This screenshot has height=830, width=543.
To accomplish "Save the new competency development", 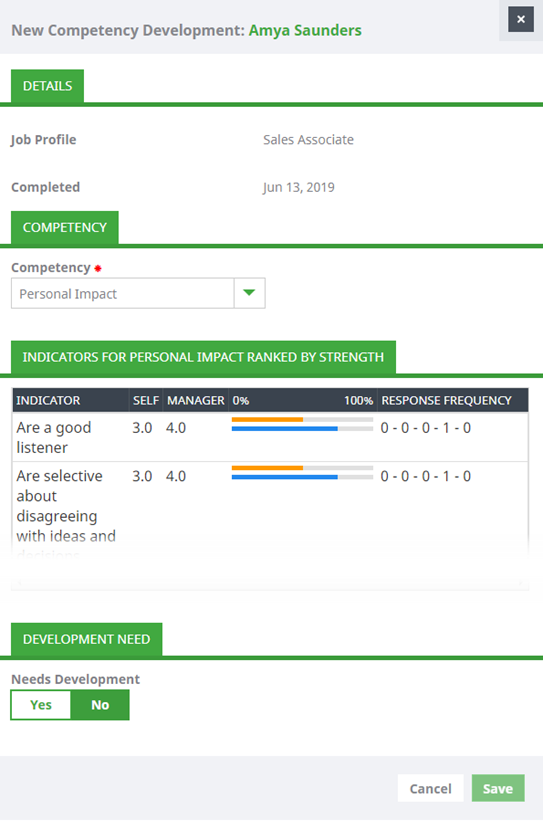I will (498, 788).
